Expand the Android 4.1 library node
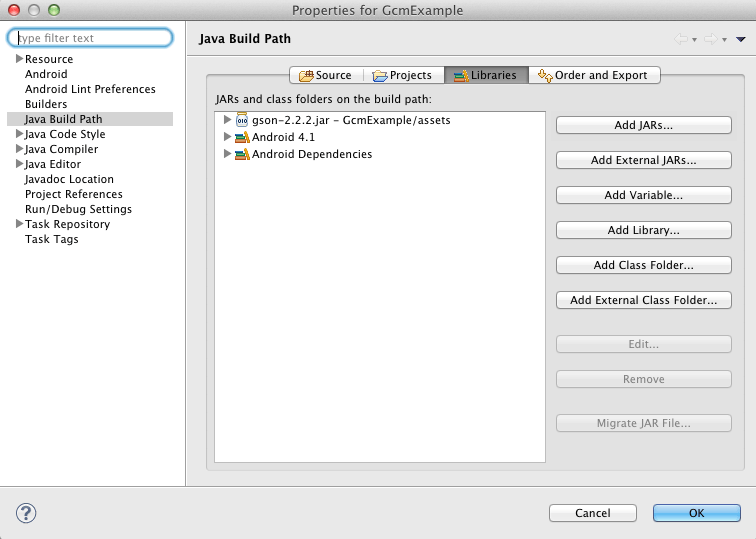 [227, 137]
